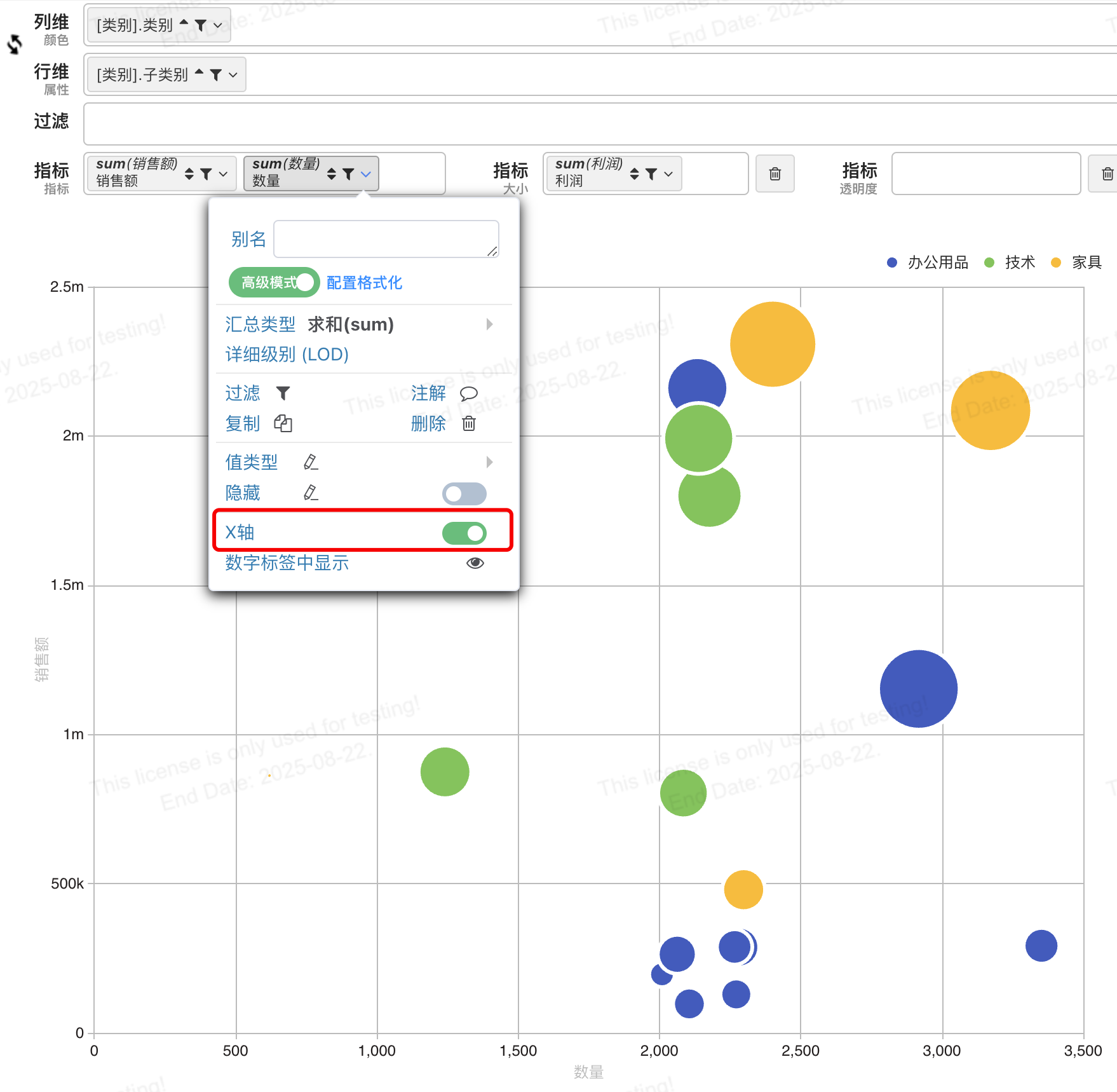Click the filter funnel on 类别 column dimension

pos(201,25)
